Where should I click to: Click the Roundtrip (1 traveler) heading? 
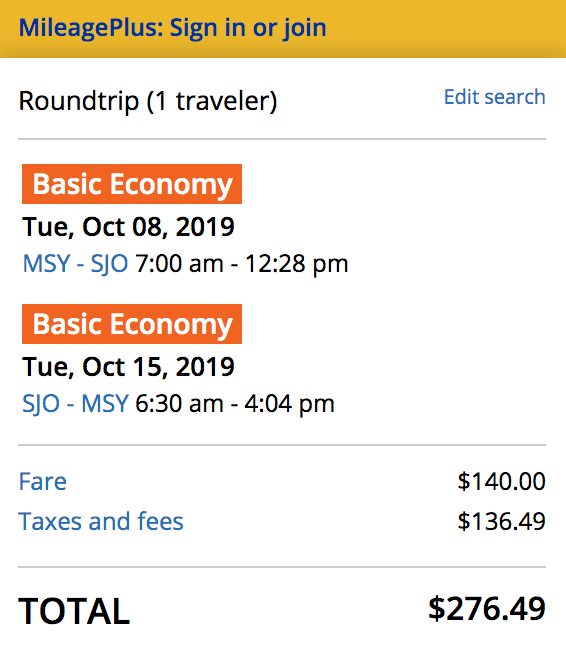click(x=148, y=101)
